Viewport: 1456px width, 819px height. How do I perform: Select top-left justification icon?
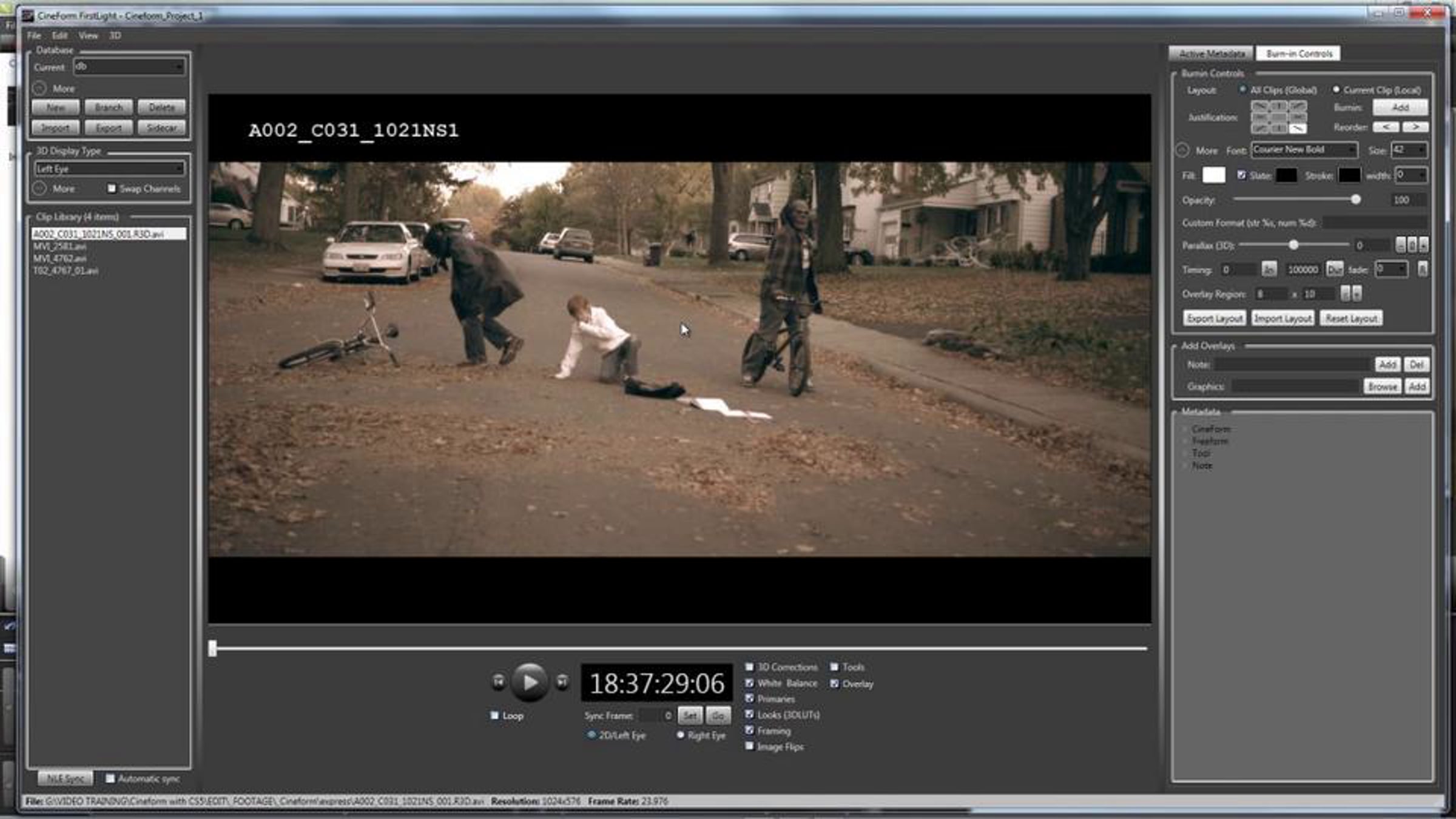point(1259,106)
